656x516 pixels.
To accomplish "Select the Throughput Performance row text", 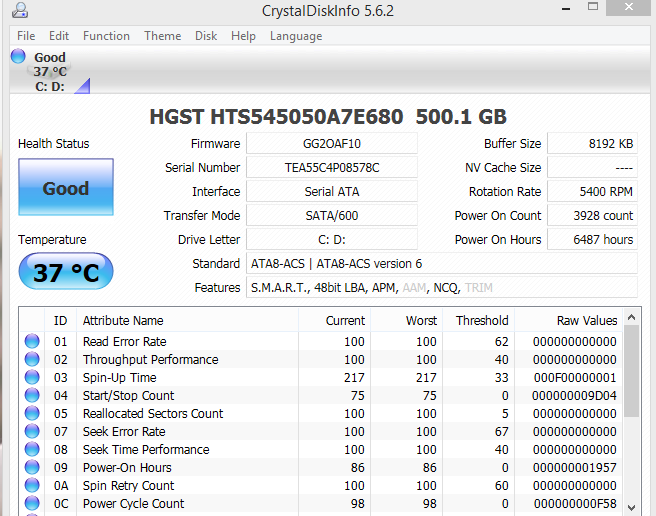I will [150, 359].
